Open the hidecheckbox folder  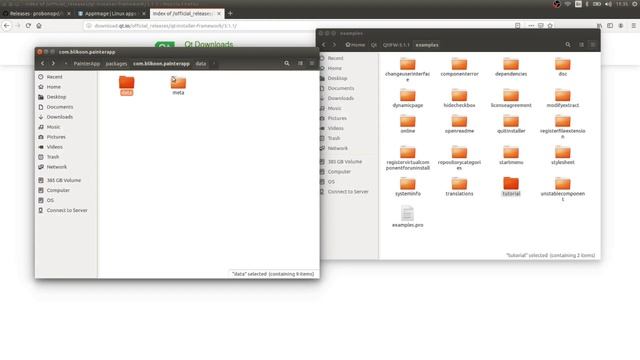[459, 98]
